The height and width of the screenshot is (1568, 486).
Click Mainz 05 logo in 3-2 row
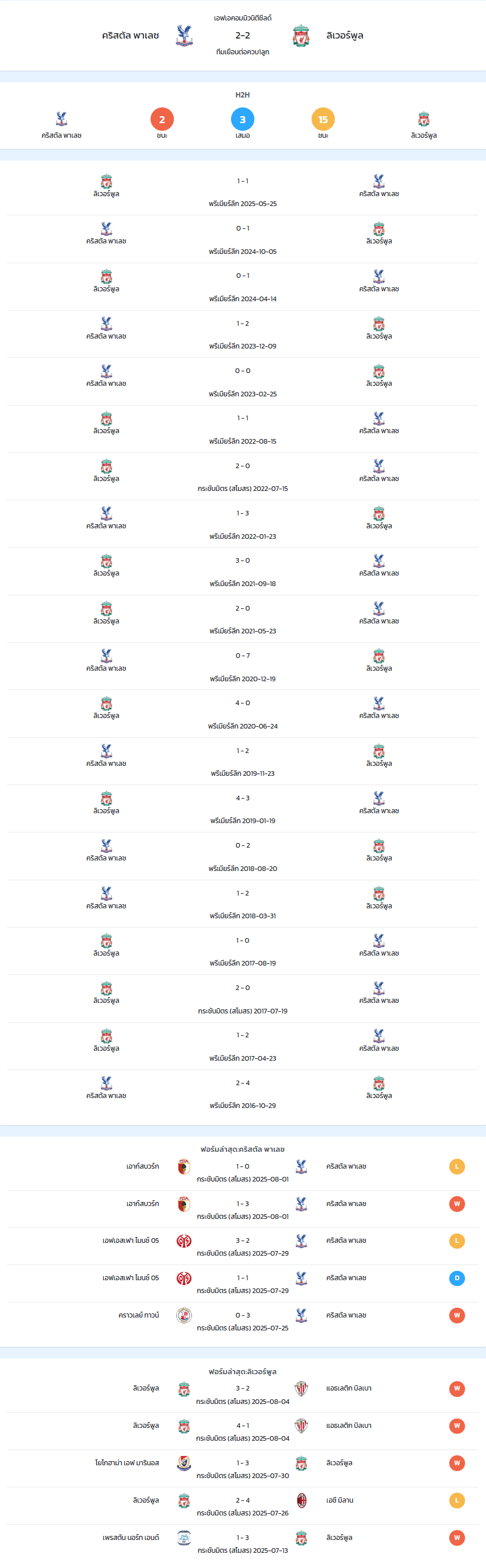pyautogui.click(x=184, y=1241)
